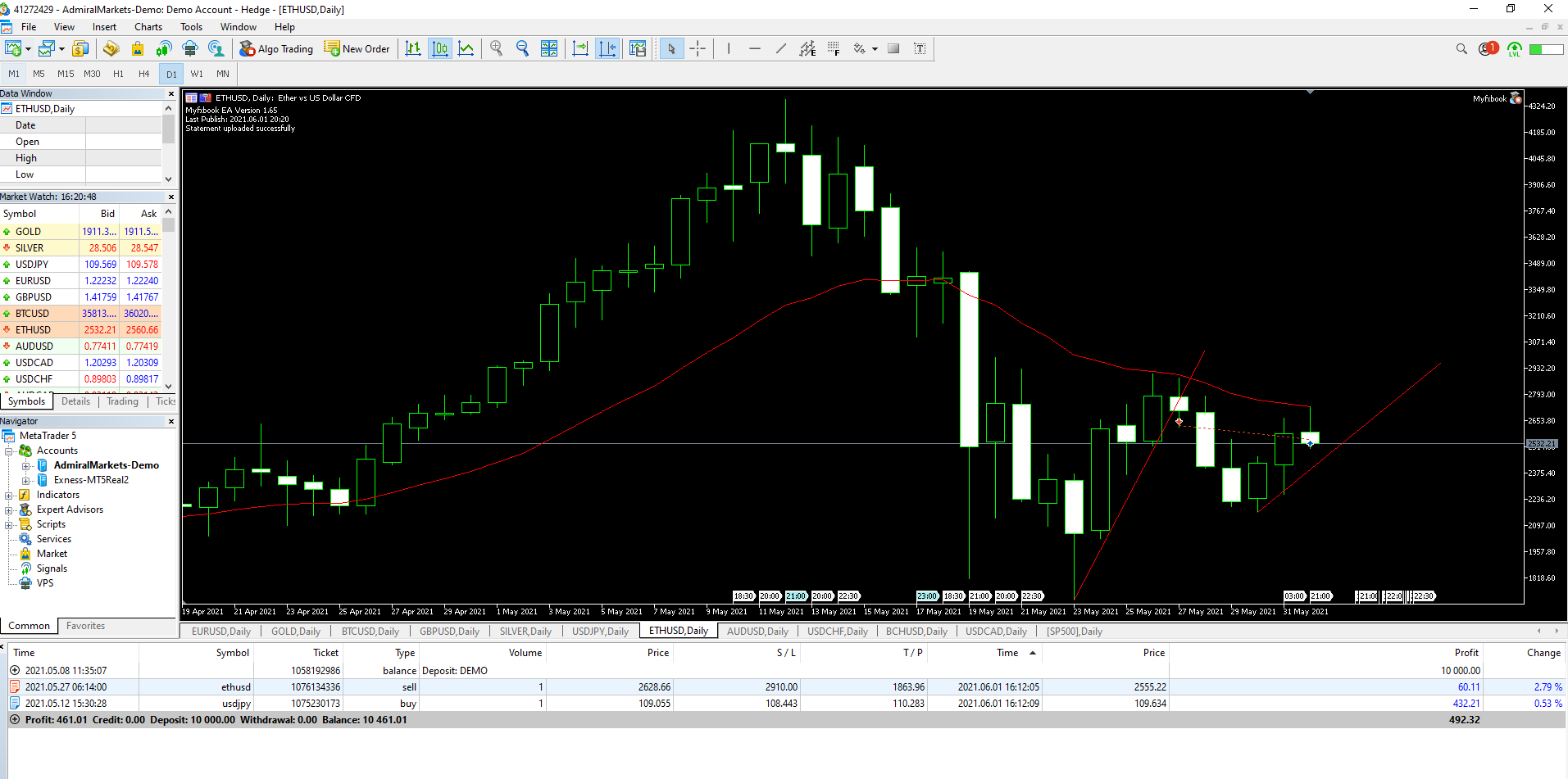This screenshot has width=1568, height=779.
Task: Click the toolbar search magnifier icon
Action: click(1461, 49)
